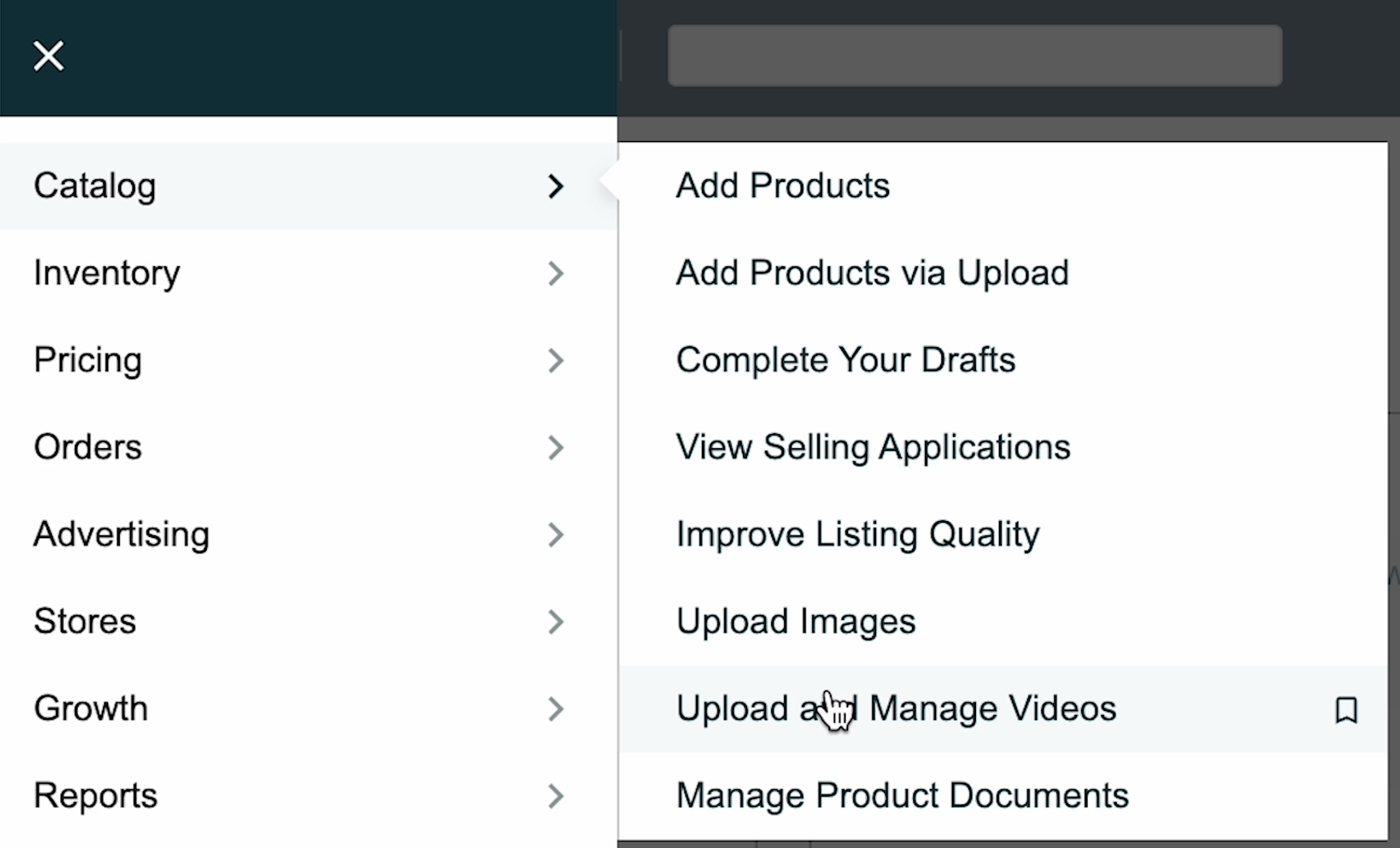Click the Orders chevron arrow
Screen dimensions: 1400x848
tap(555, 447)
